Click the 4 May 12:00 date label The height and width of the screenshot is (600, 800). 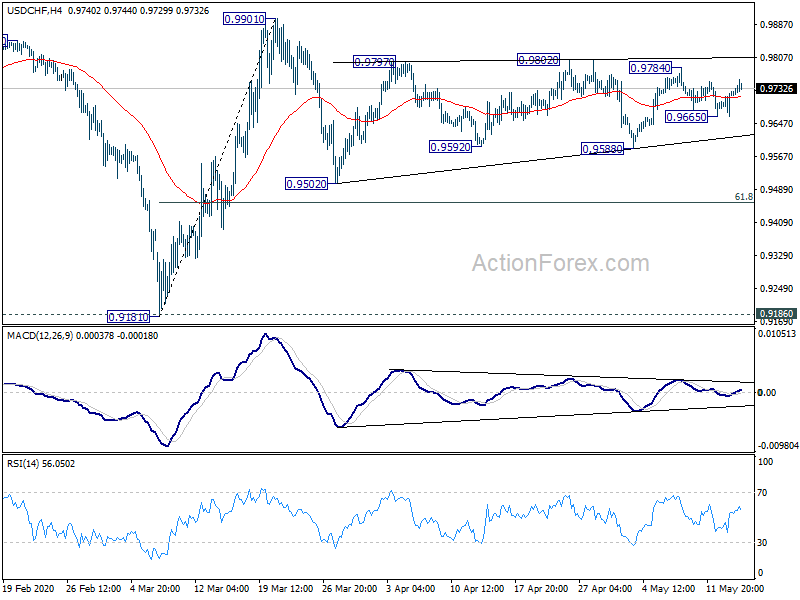[x=668, y=588]
